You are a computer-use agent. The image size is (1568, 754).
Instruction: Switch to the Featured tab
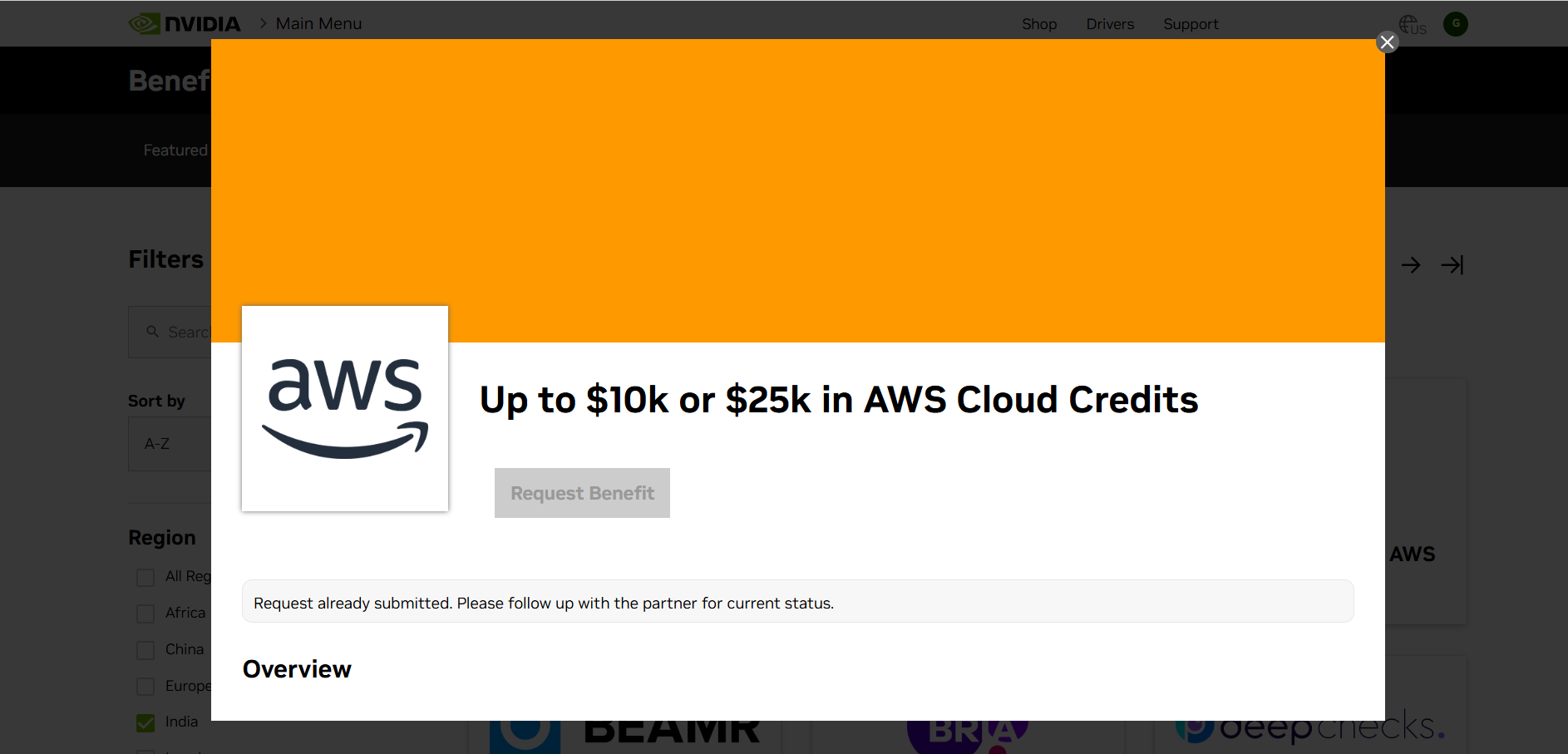click(175, 150)
